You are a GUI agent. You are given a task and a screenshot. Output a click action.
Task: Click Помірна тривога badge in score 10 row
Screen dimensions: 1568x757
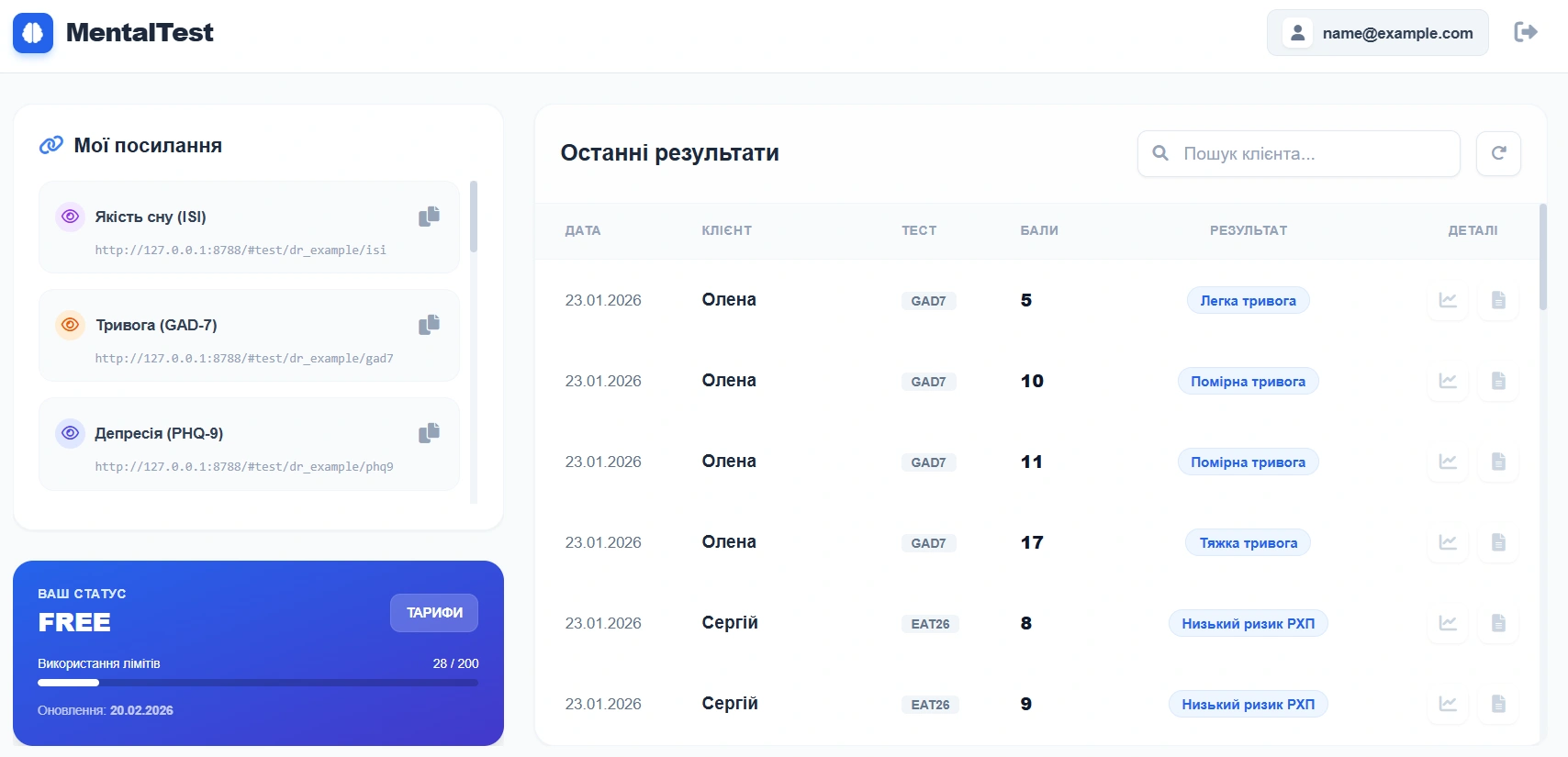pos(1249,381)
